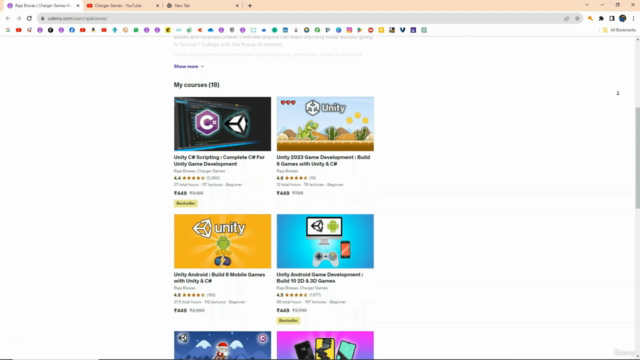
Task: Click Bestseller badge under Unity Android Game Development
Action: pos(288,320)
